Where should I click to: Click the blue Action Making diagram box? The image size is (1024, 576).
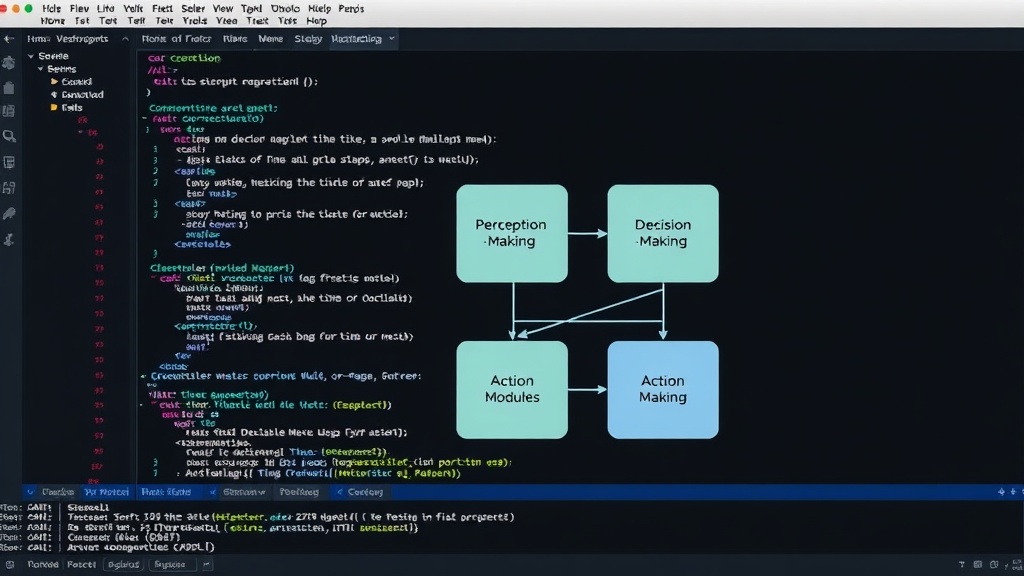[663, 389]
